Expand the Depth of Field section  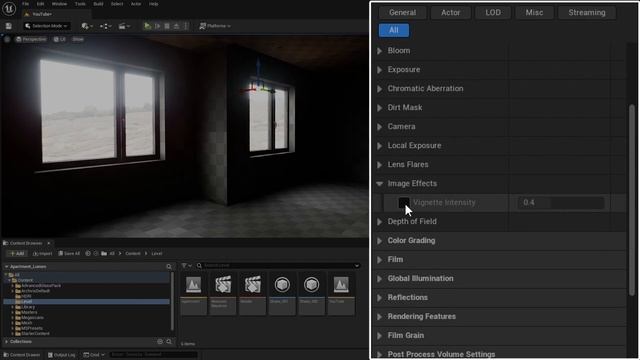380,222
